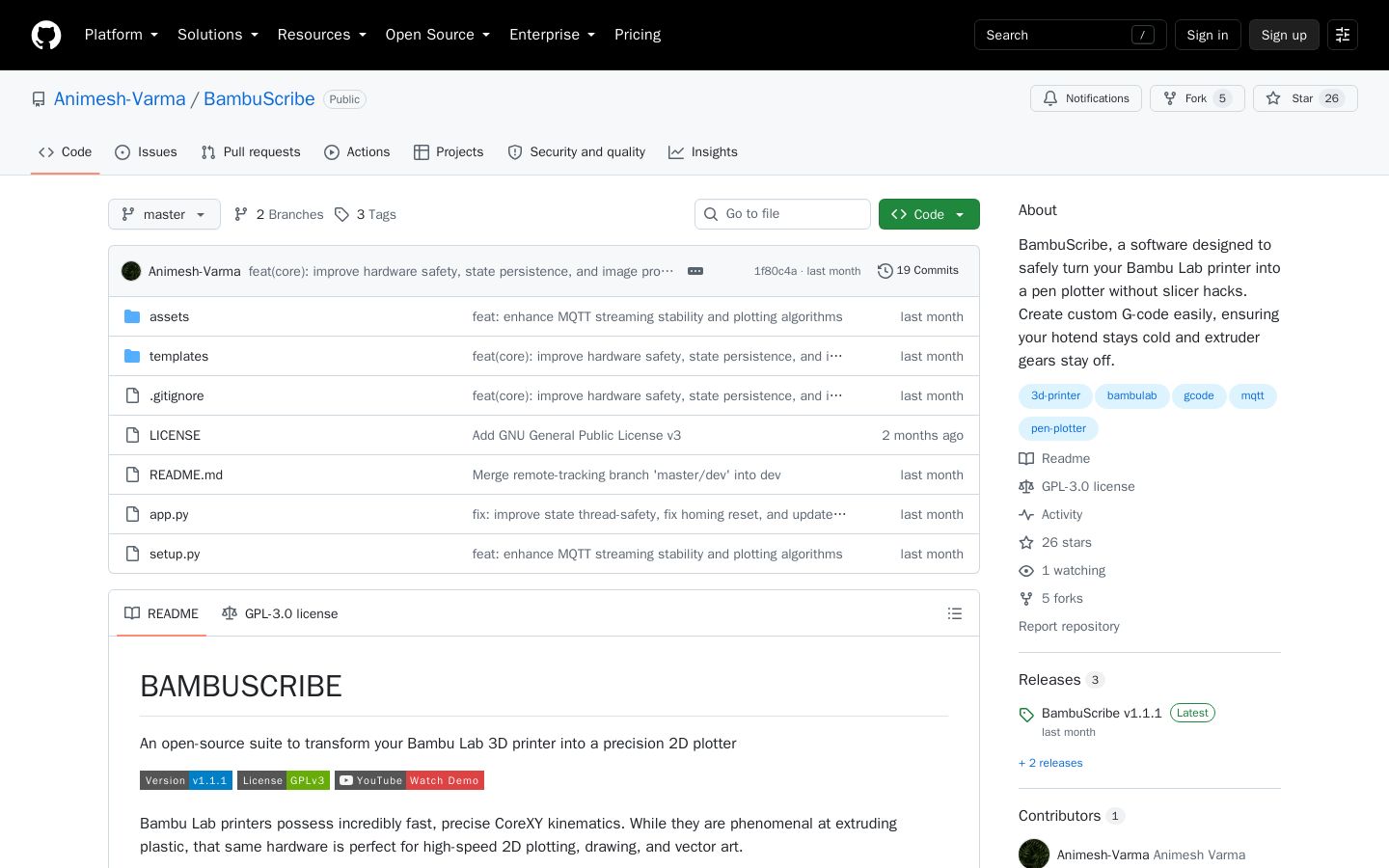
Task: Click the release tag icon beside BambuScribe v1.1.1
Action: [1026, 715]
